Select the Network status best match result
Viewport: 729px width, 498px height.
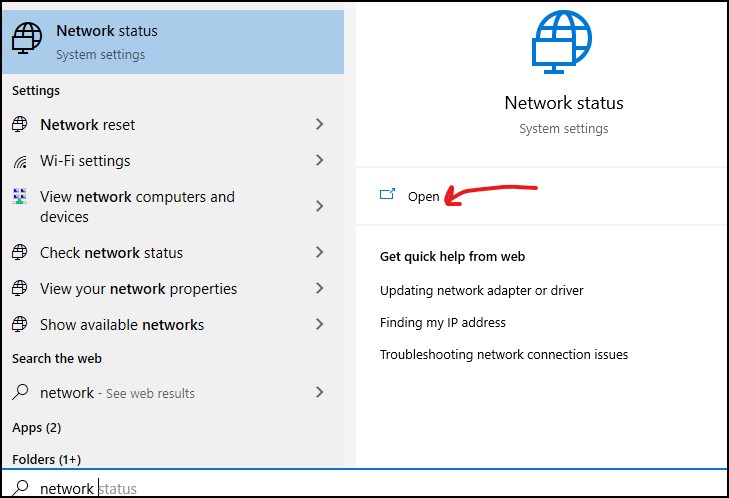tap(173, 42)
